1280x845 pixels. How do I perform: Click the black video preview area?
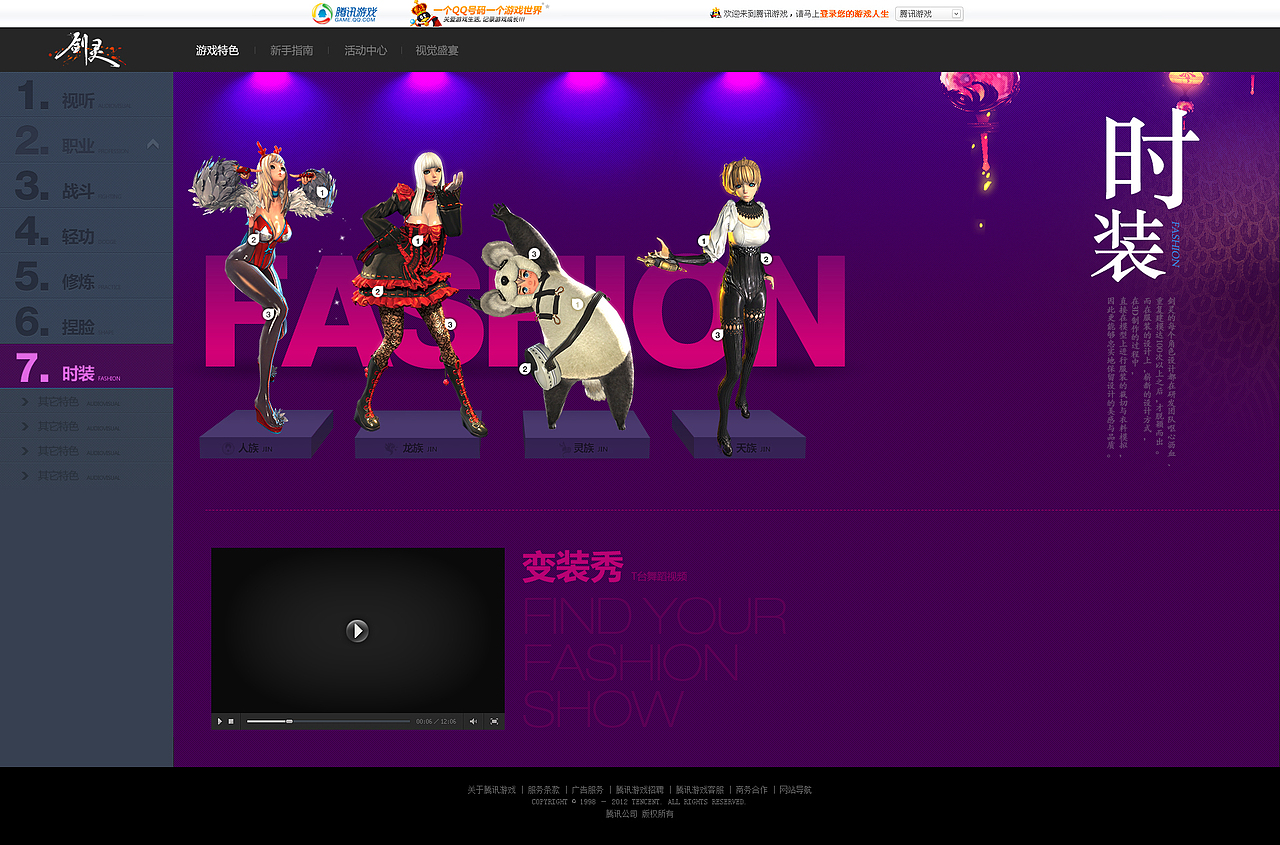coord(357,630)
